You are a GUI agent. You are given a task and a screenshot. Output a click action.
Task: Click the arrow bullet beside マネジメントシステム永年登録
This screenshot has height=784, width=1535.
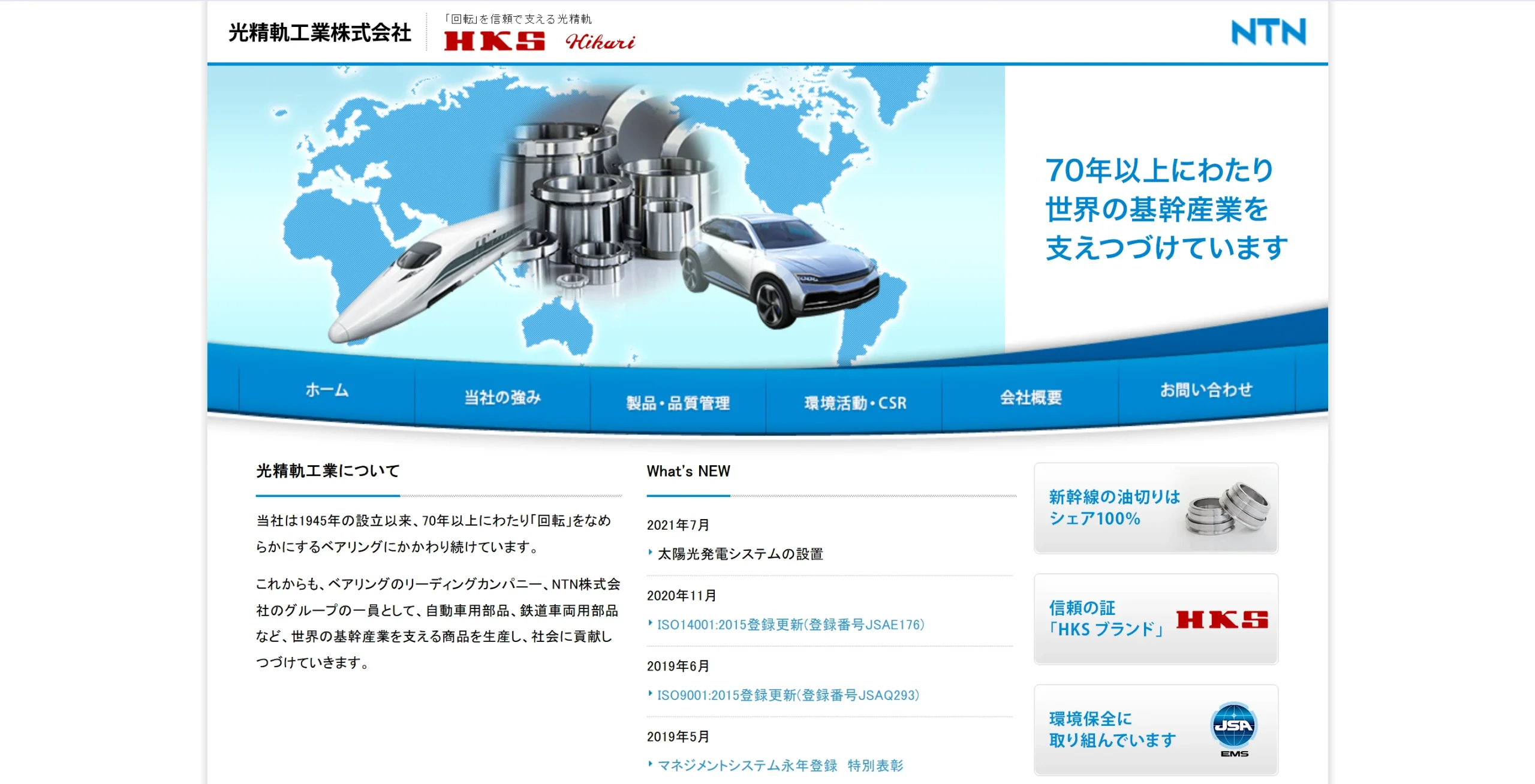tap(651, 764)
